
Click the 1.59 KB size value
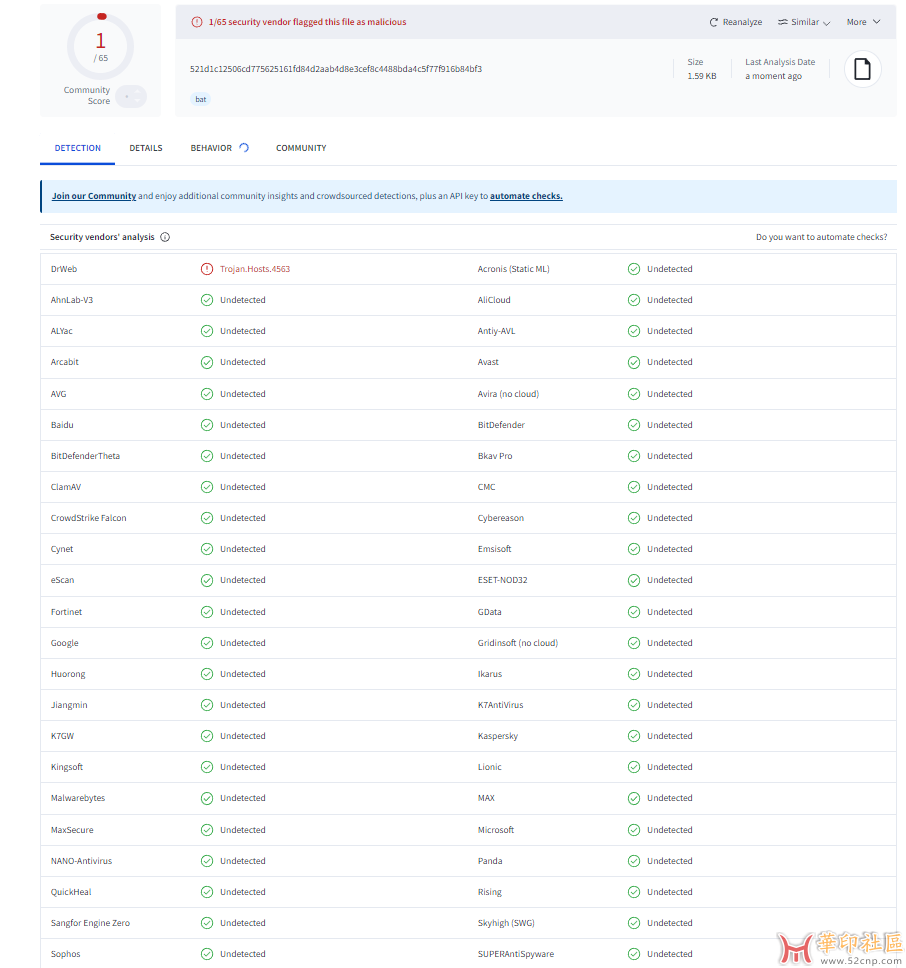point(702,76)
